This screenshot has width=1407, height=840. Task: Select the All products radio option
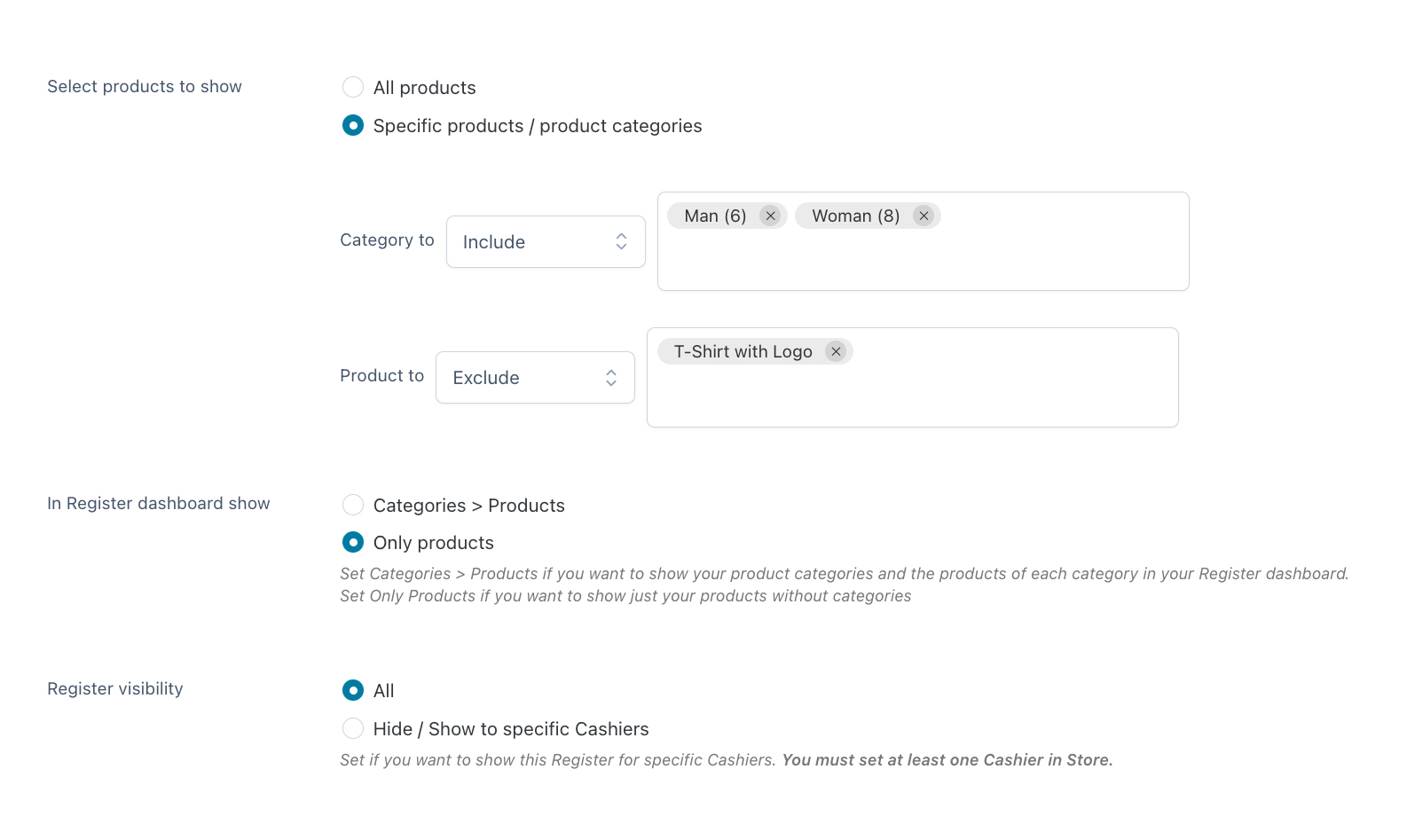tap(353, 87)
